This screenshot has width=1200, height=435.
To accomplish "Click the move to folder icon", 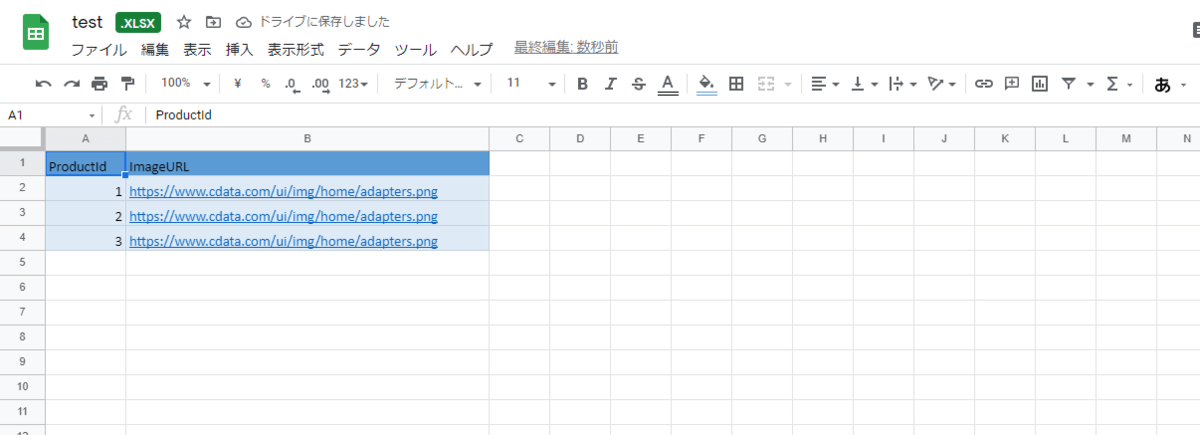I will [213, 22].
